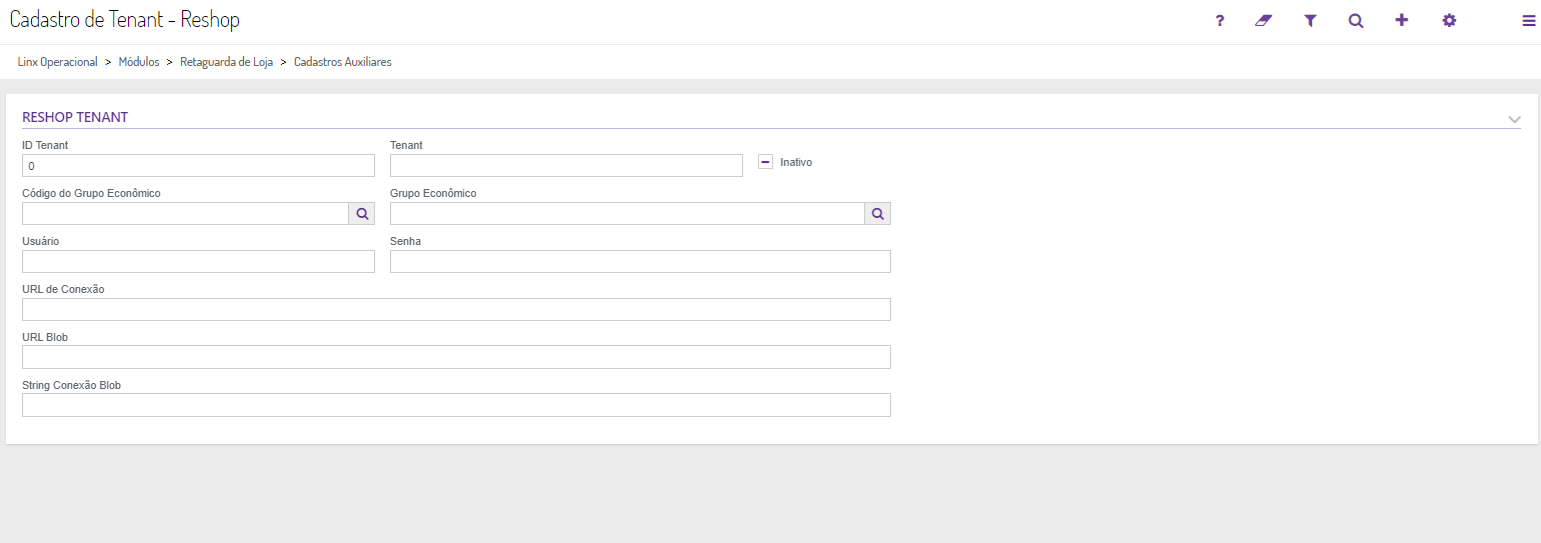This screenshot has width=1541, height=543.
Task: Focus the Grupo Econômico text field
Action: (627, 213)
